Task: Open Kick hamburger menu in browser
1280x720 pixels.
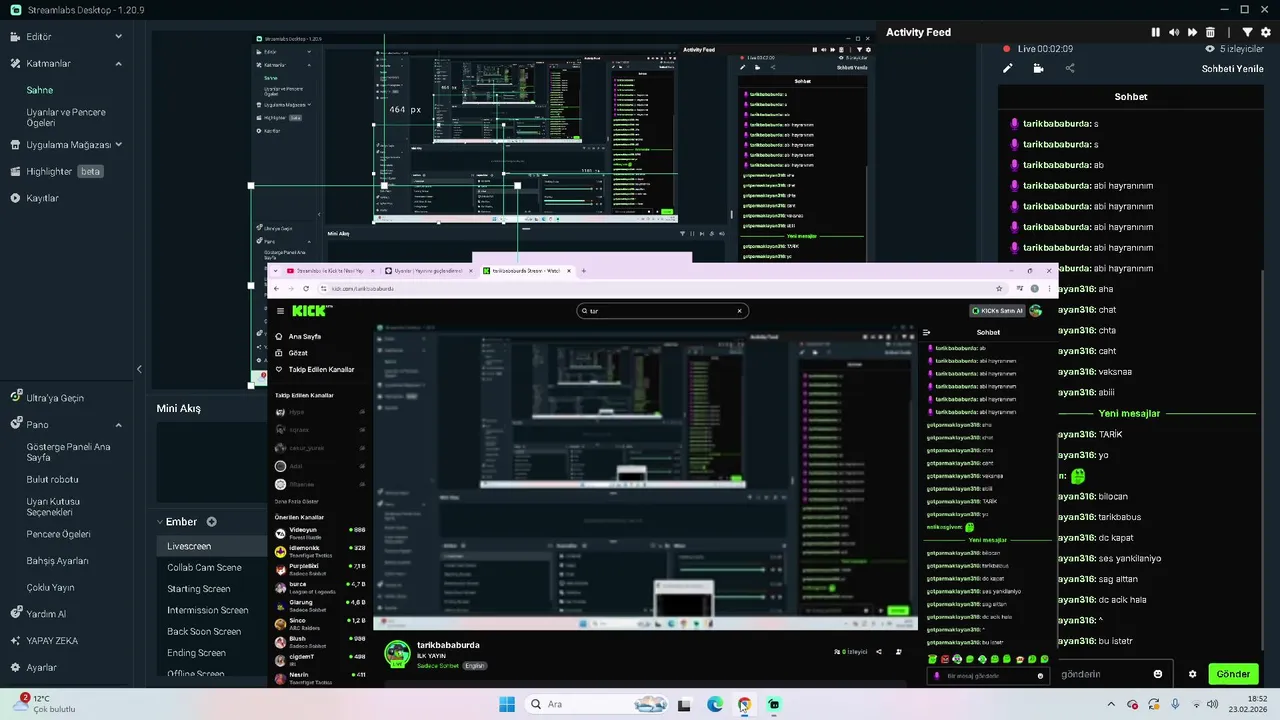Action: 280,311
